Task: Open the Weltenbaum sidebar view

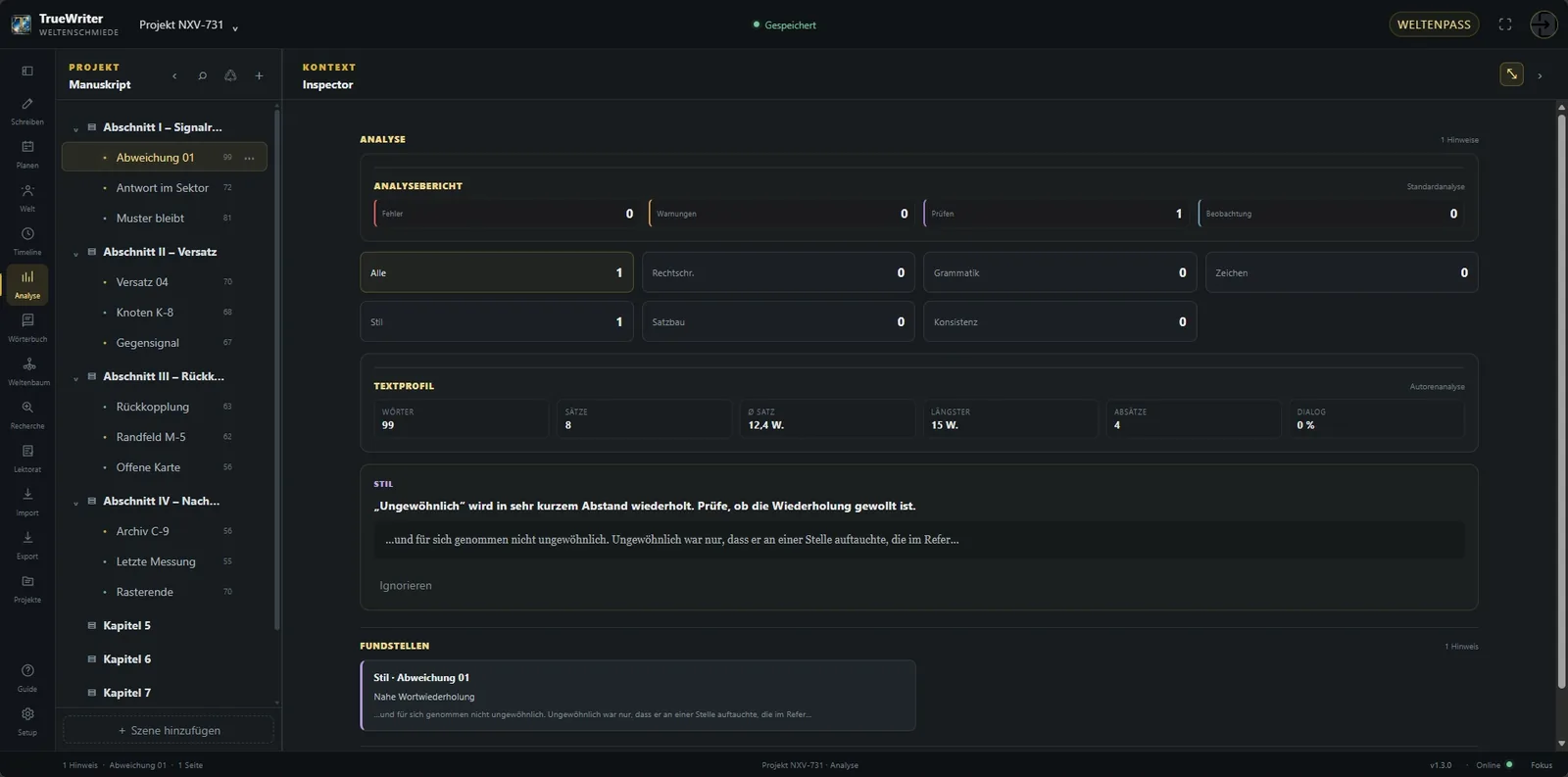Action: [x=27, y=371]
